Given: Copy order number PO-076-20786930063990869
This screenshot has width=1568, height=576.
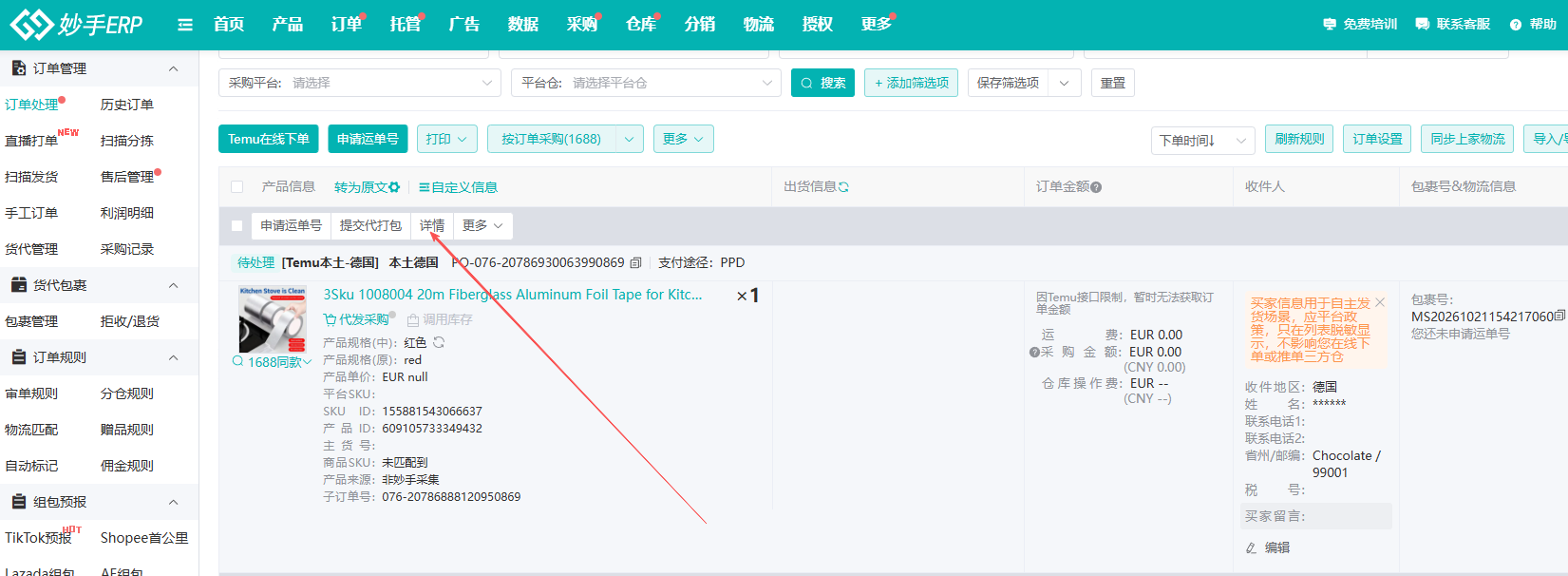Looking at the screenshot, I should coord(635,262).
